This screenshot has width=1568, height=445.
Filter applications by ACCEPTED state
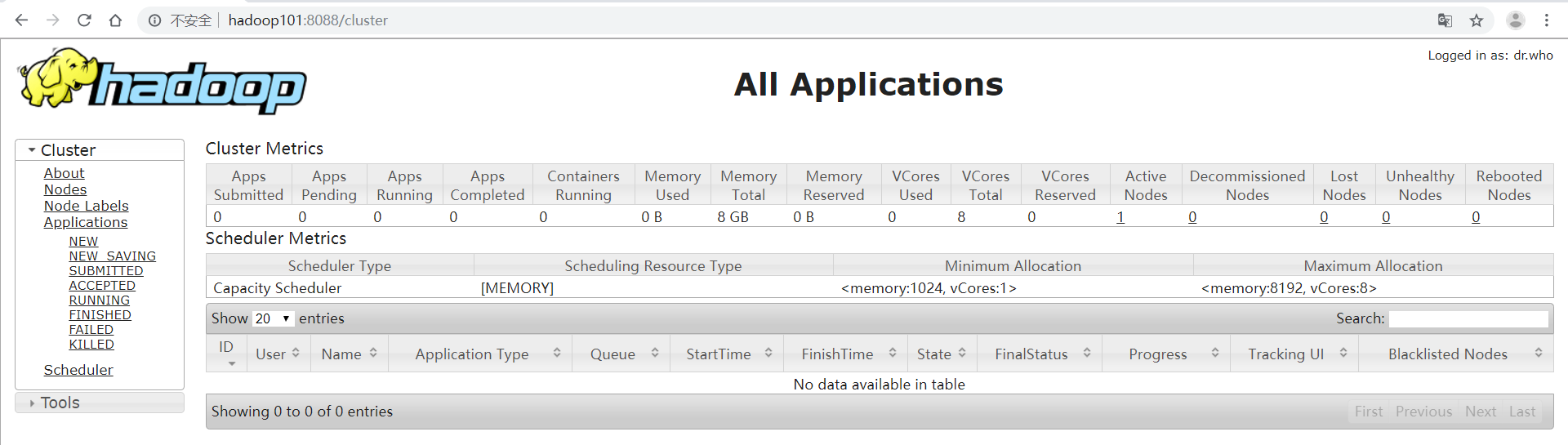coord(102,286)
